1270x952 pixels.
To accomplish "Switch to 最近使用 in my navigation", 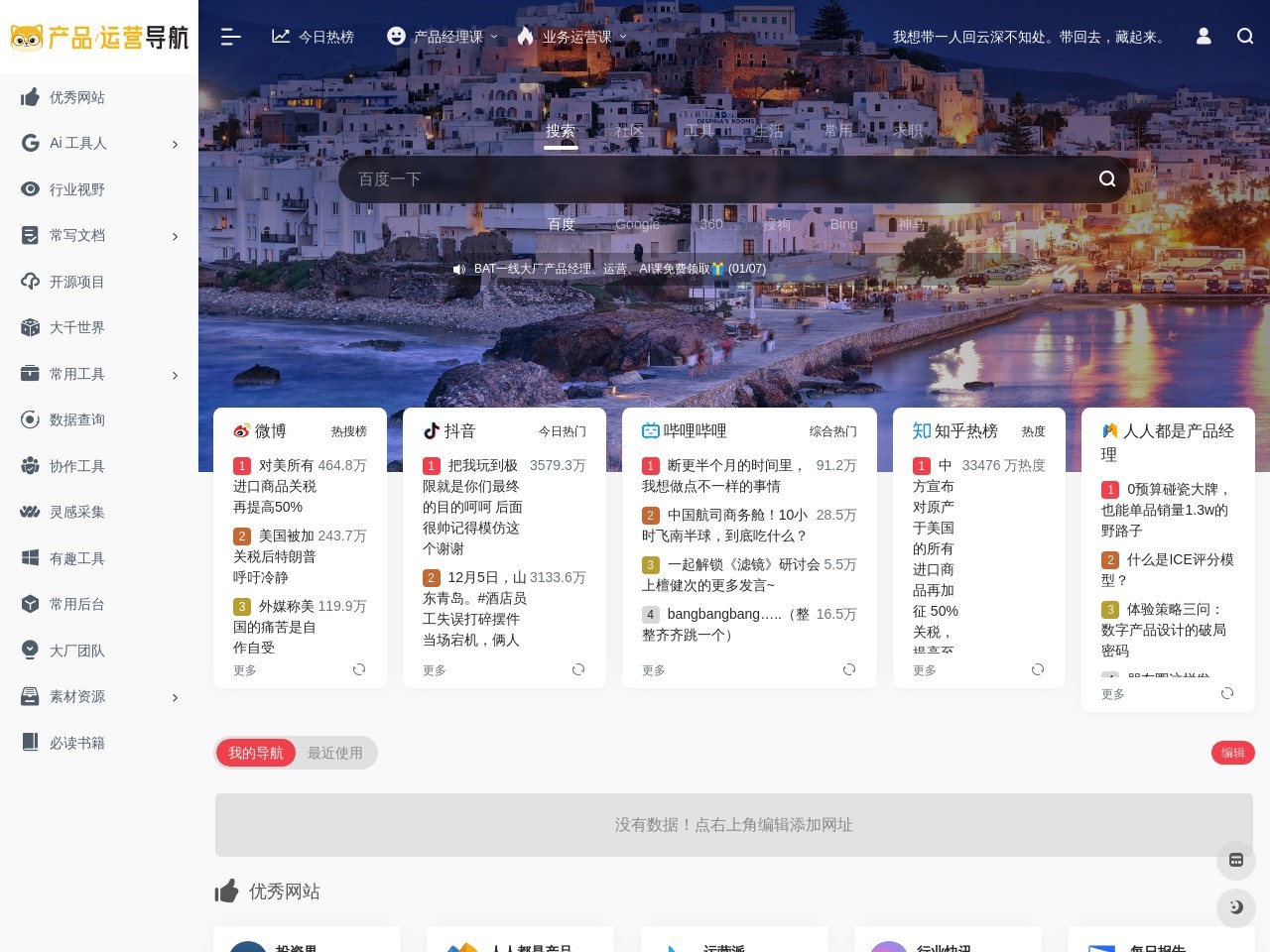I will (x=335, y=753).
